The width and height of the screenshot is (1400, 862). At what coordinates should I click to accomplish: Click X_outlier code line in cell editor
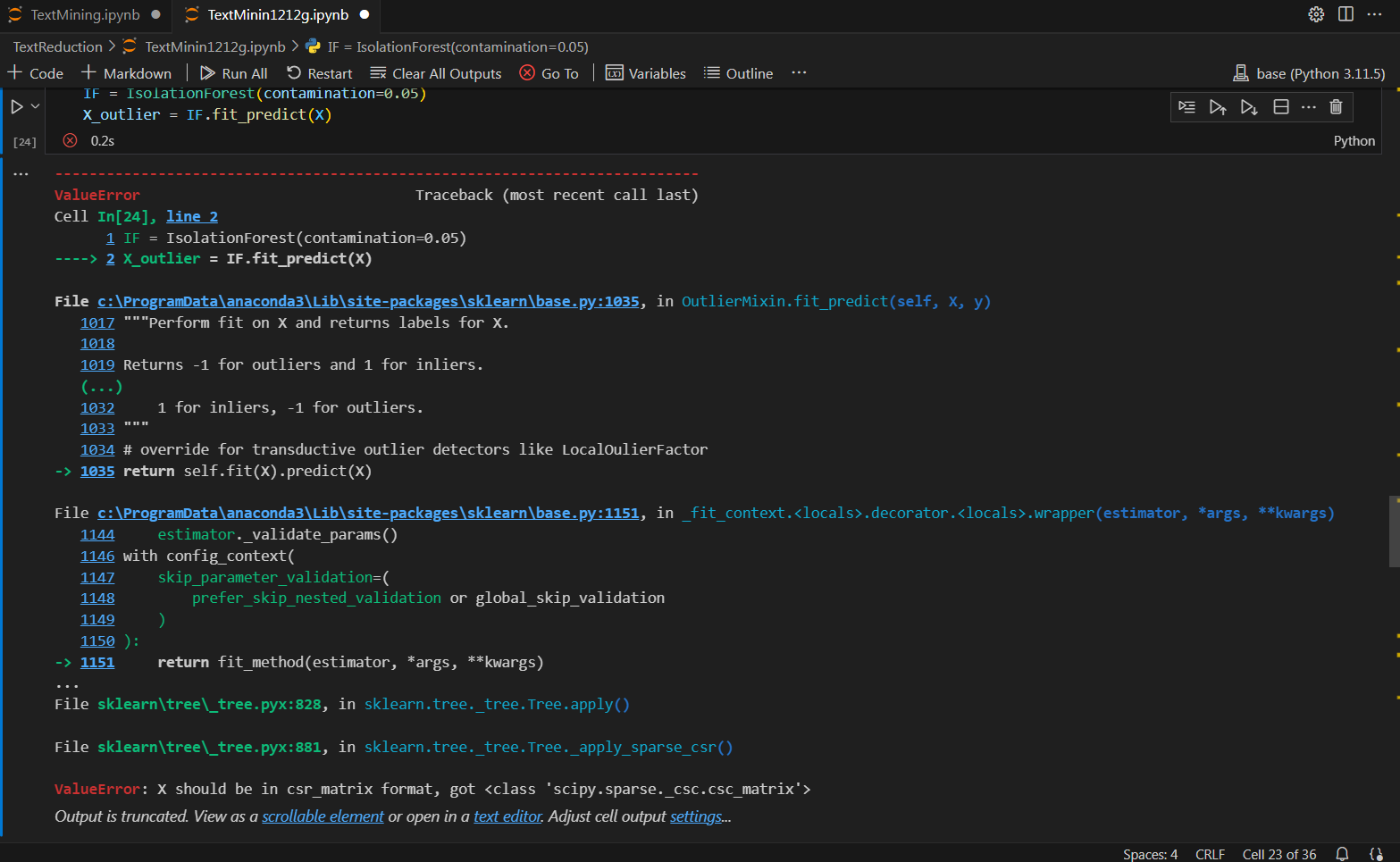207,114
